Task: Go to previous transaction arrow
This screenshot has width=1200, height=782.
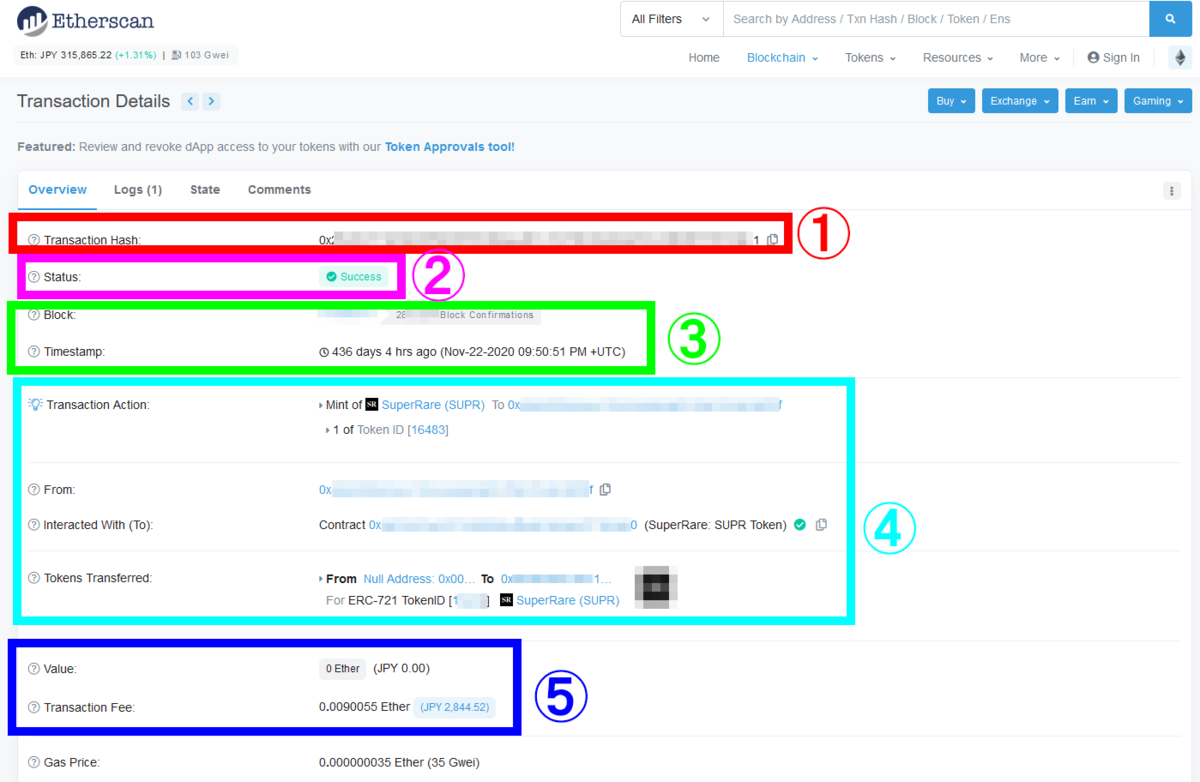Action: pyautogui.click(x=189, y=101)
